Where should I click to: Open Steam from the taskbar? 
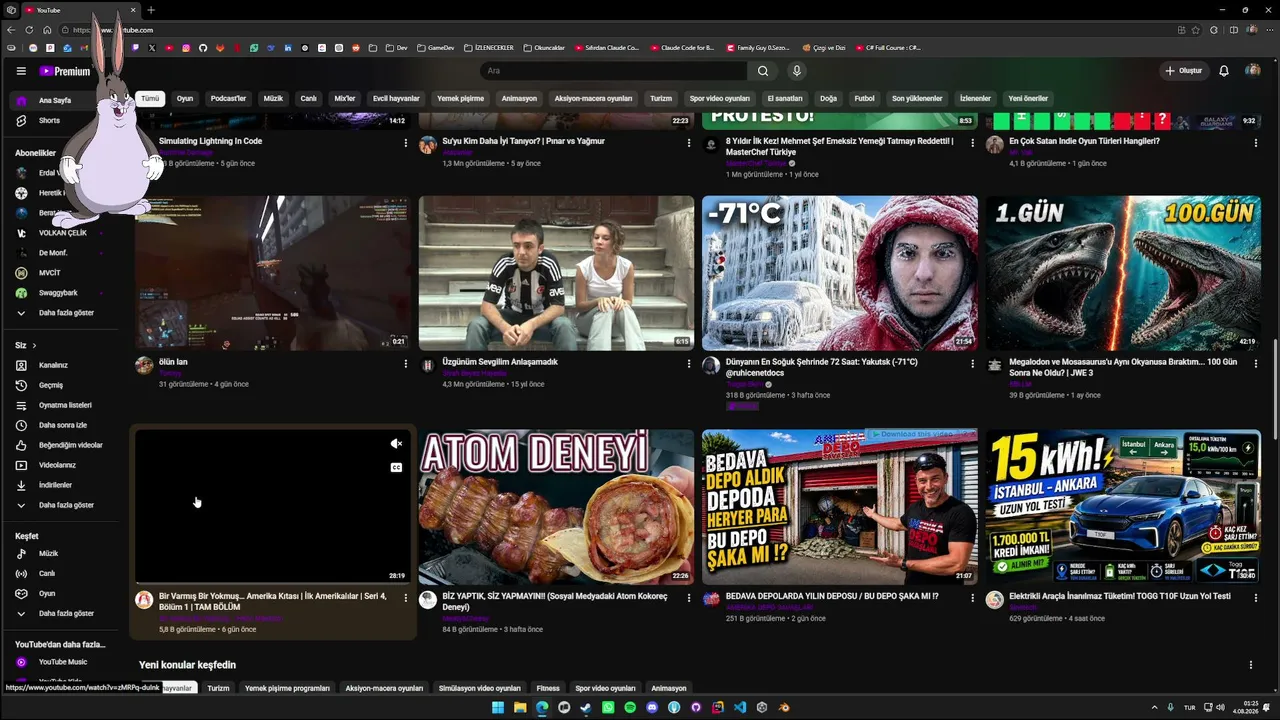(586, 708)
